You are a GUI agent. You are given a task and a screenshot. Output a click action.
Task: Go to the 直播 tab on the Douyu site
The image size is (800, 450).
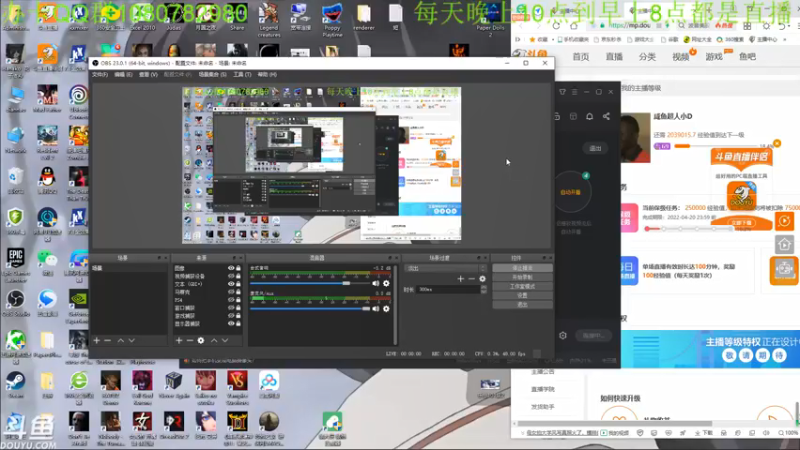[614, 57]
